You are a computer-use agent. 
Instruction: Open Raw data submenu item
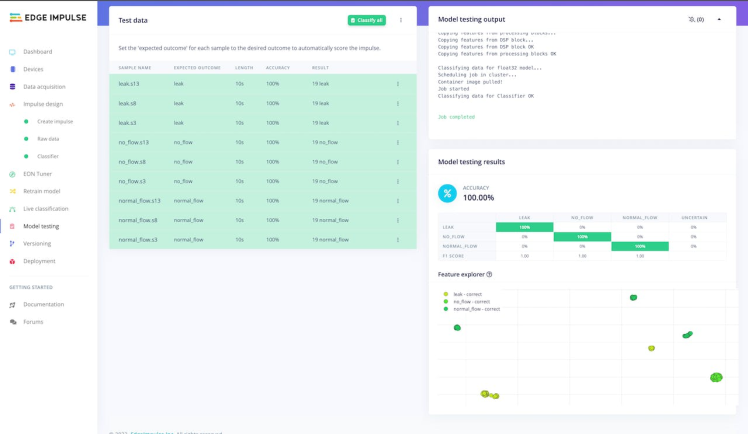pyautogui.click(x=48, y=139)
